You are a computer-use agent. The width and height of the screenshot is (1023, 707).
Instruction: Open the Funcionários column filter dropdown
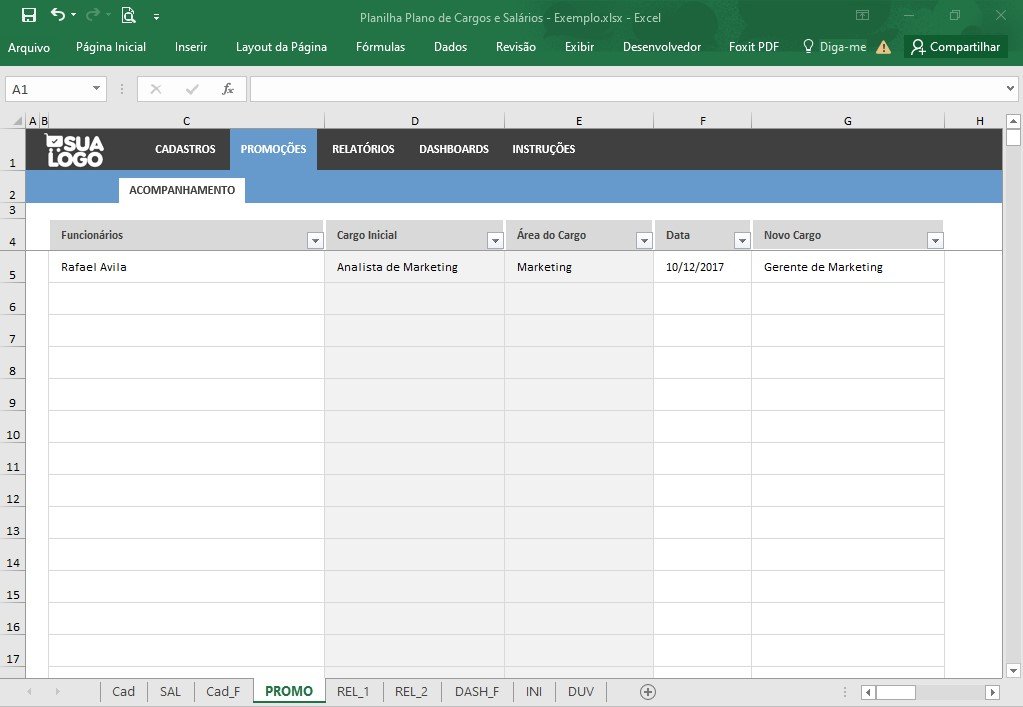click(x=315, y=241)
